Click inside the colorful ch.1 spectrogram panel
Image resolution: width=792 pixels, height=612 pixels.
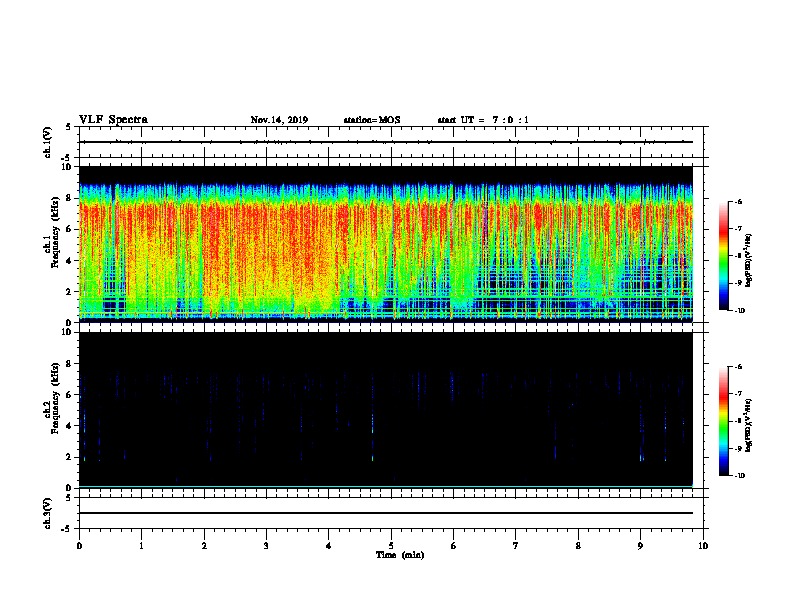pyautogui.click(x=386, y=244)
